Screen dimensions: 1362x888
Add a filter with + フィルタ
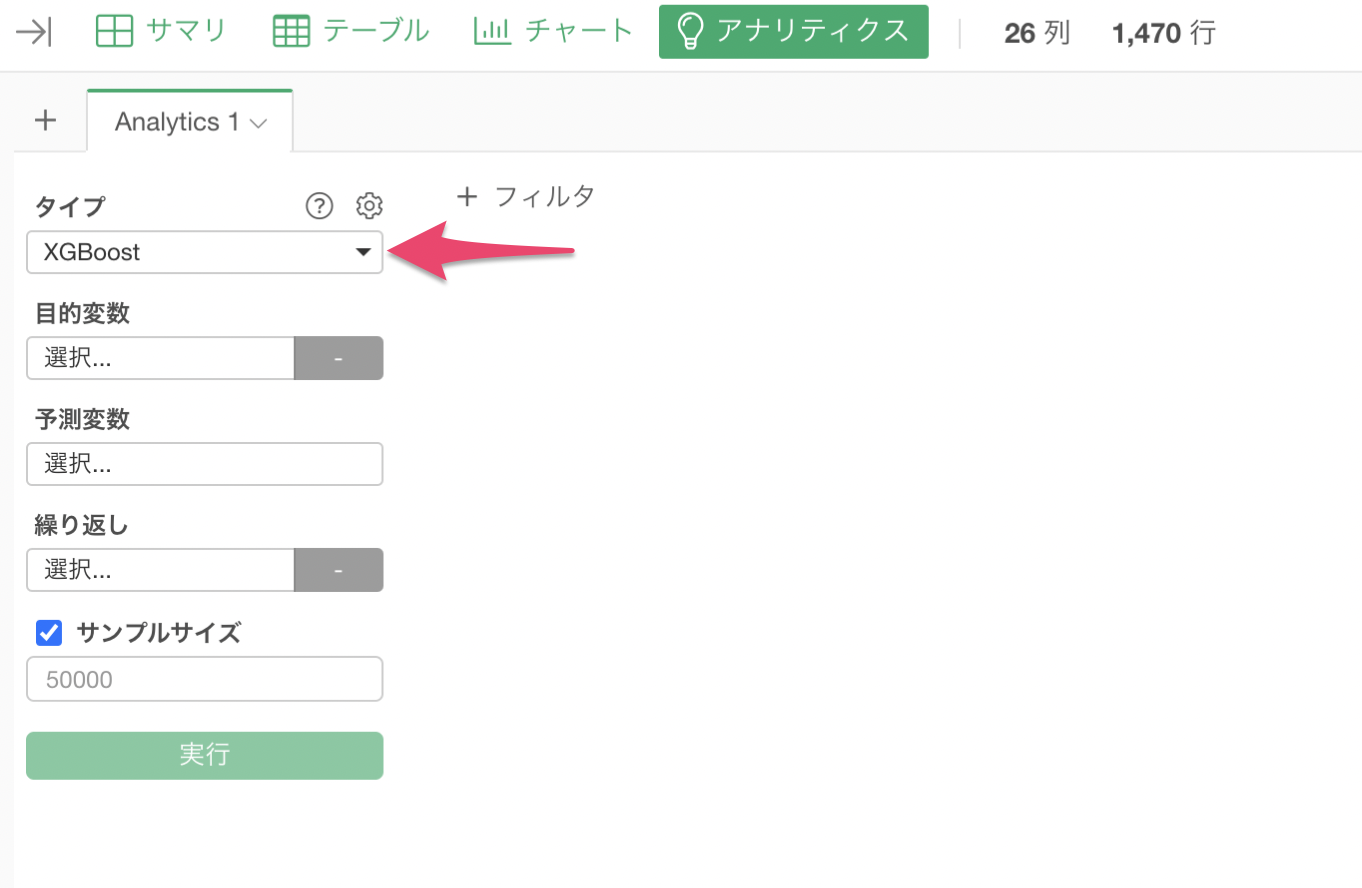tap(526, 196)
